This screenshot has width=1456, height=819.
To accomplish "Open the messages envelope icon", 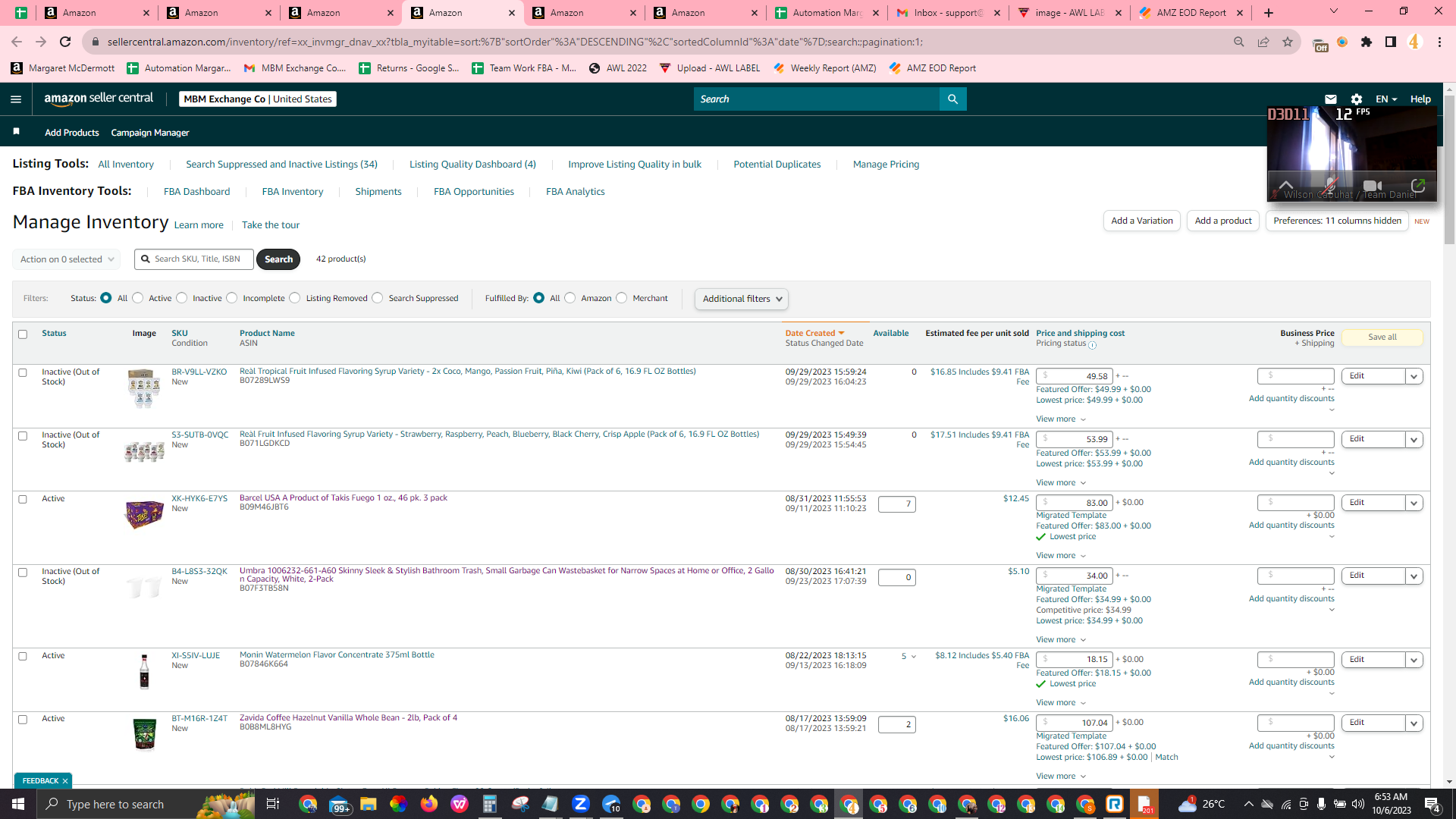I will pos(1330,99).
